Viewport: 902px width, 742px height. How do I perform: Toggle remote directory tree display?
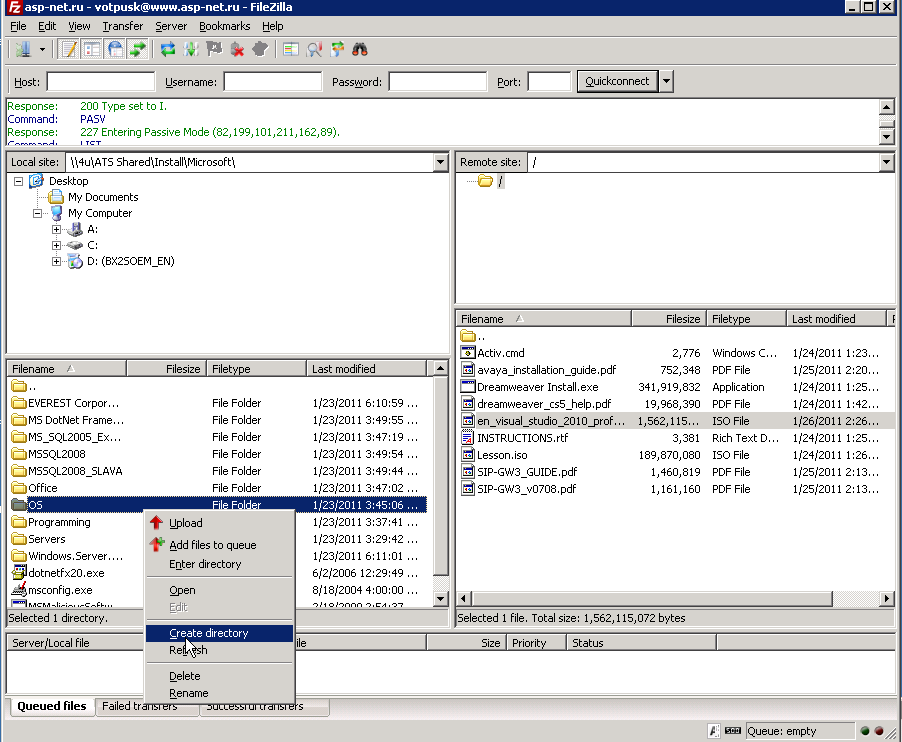point(116,49)
